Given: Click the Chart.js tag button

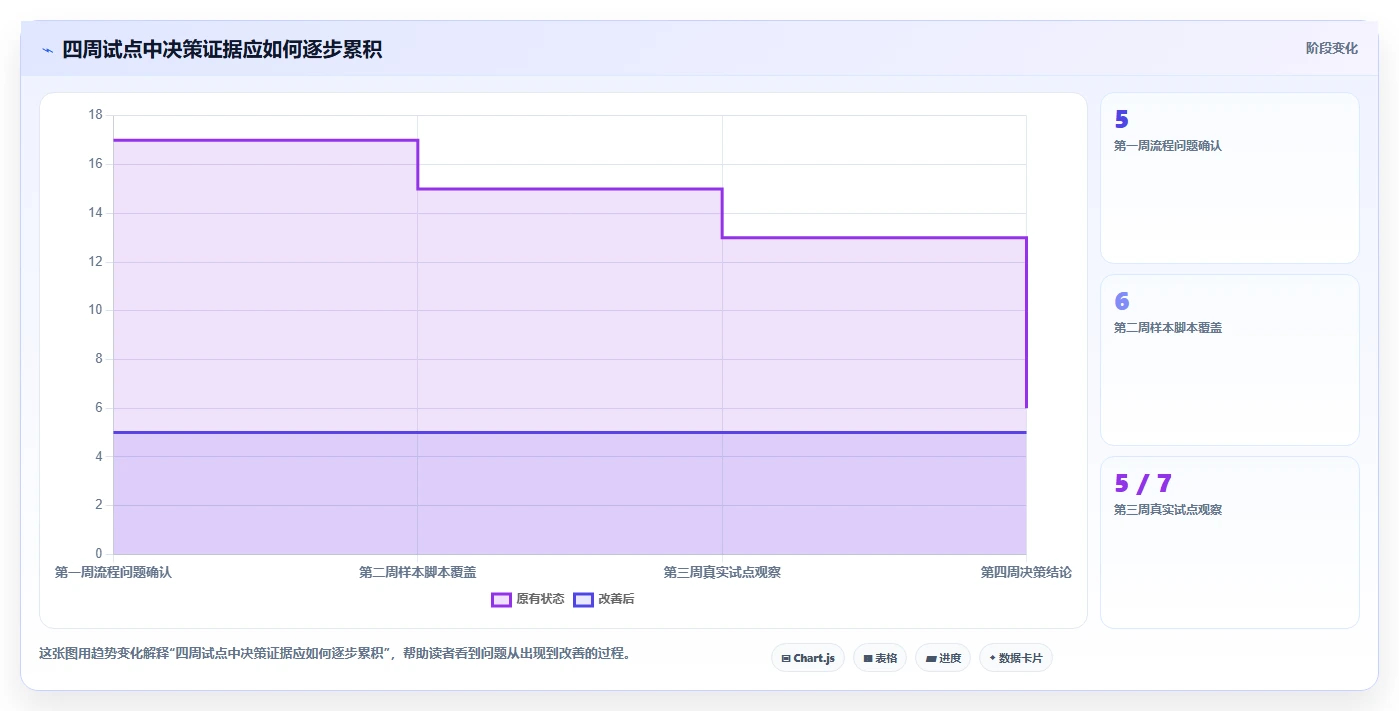Looking at the screenshot, I should [808, 658].
